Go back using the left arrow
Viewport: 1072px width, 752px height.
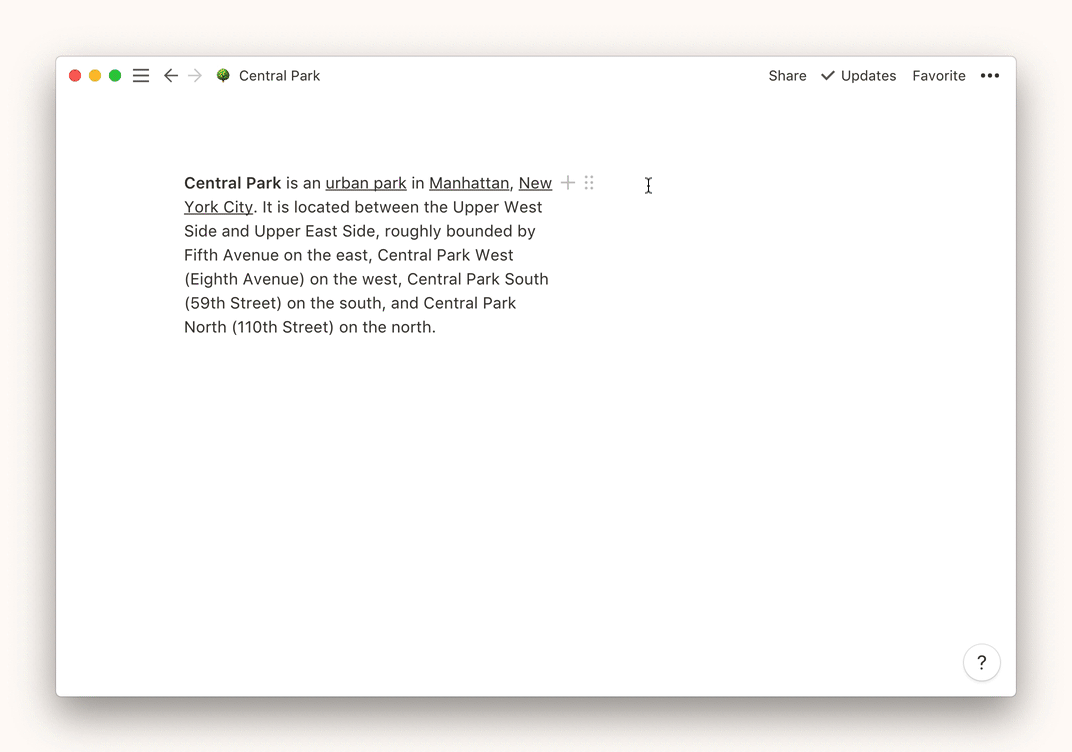pos(171,76)
